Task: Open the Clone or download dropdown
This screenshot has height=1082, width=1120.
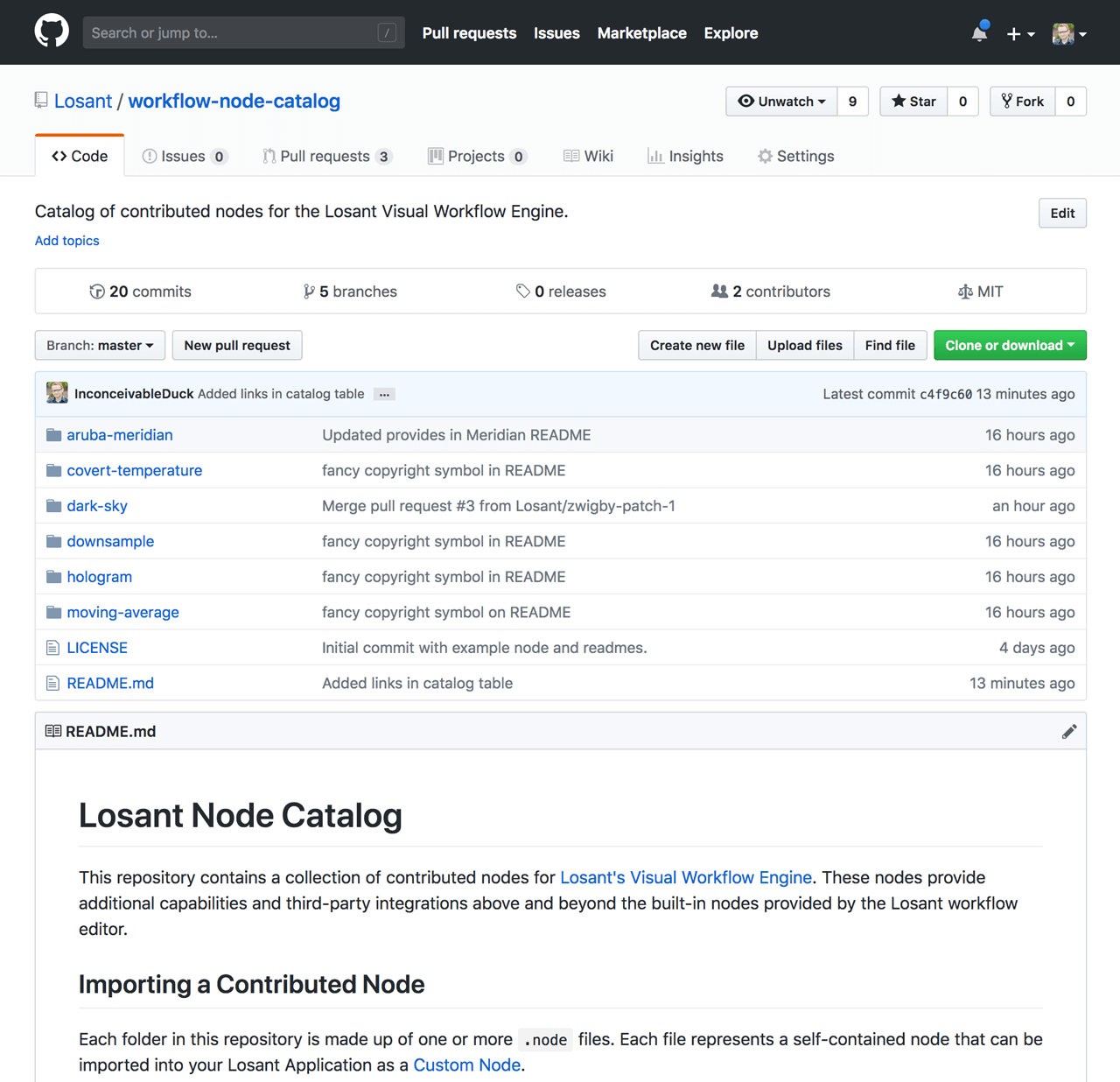Action: coord(1009,345)
